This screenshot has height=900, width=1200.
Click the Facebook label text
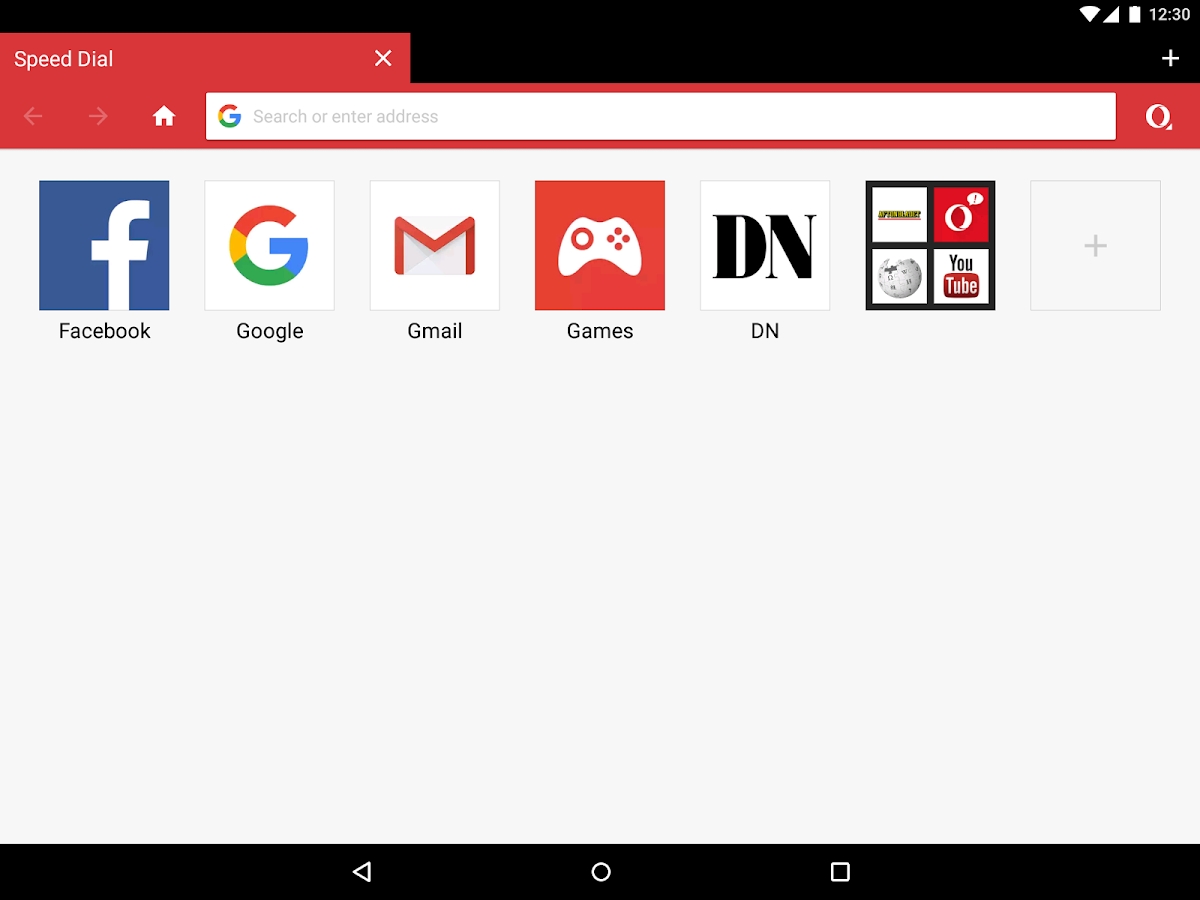point(104,331)
